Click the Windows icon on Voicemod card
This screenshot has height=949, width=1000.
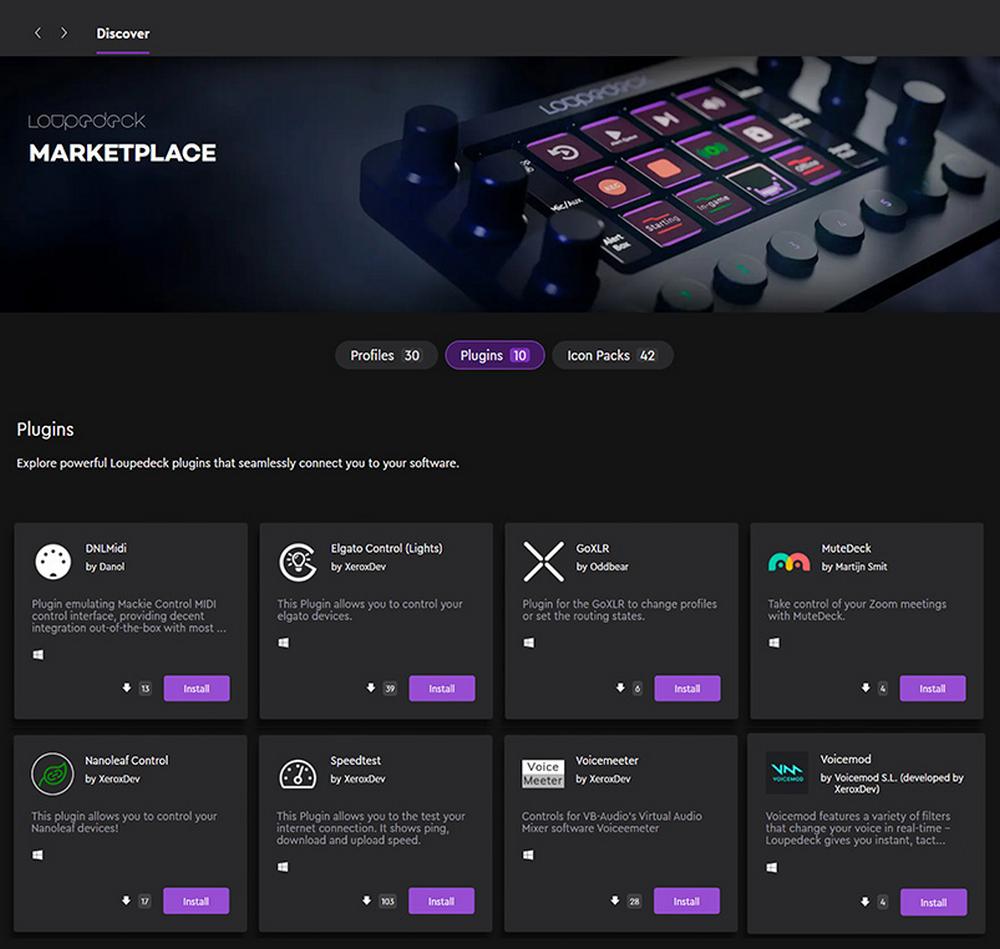coord(772,867)
